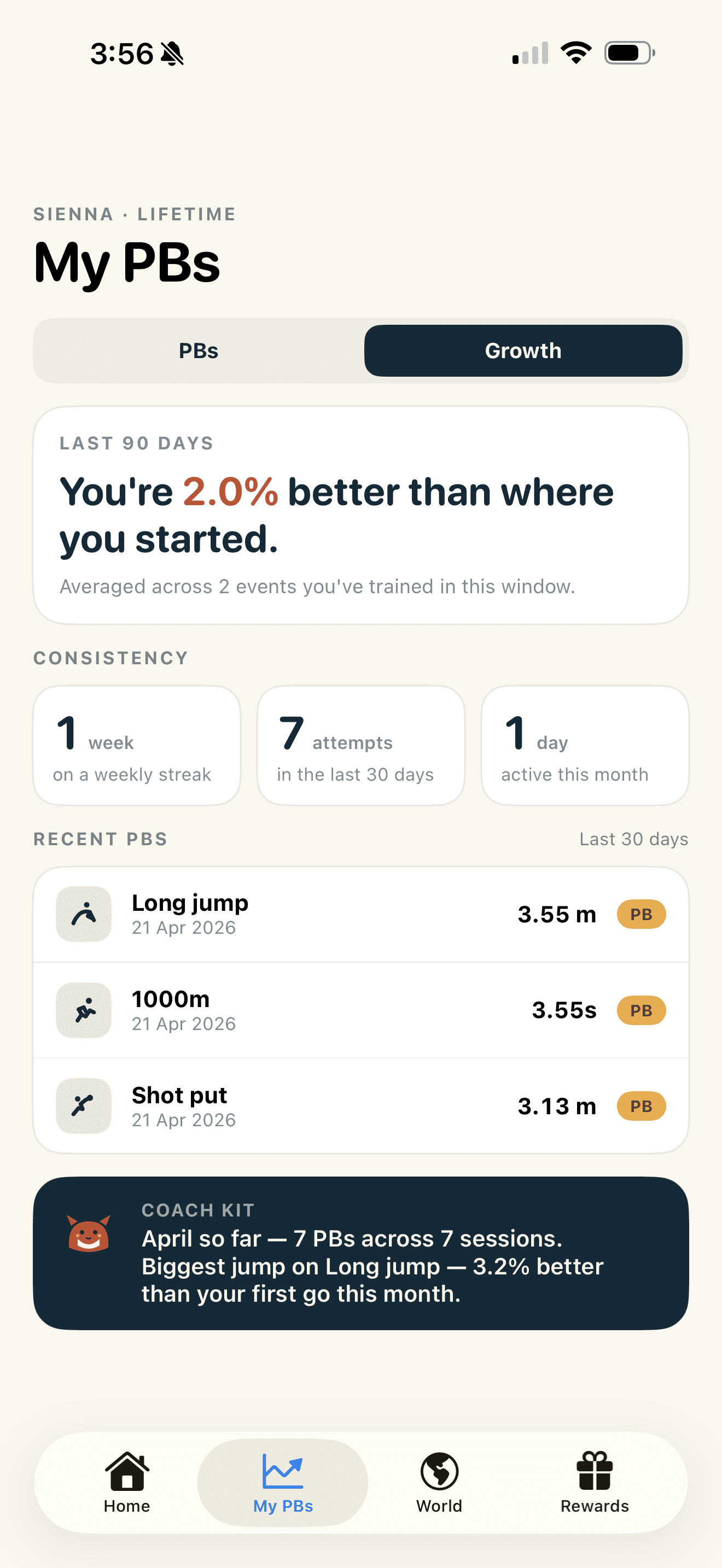Image resolution: width=722 pixels, height=1568 pixels.
Task: Tap the 1000m running icon
Action: [83, 1010]
